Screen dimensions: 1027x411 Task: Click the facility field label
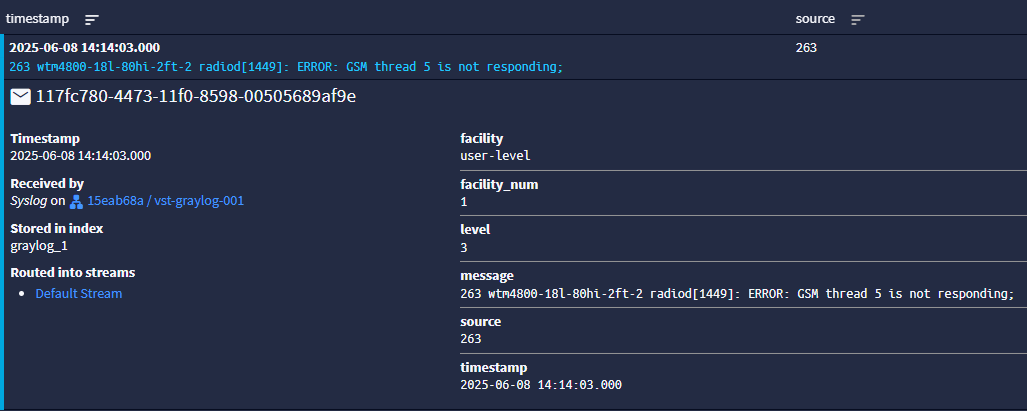point(481,138)
